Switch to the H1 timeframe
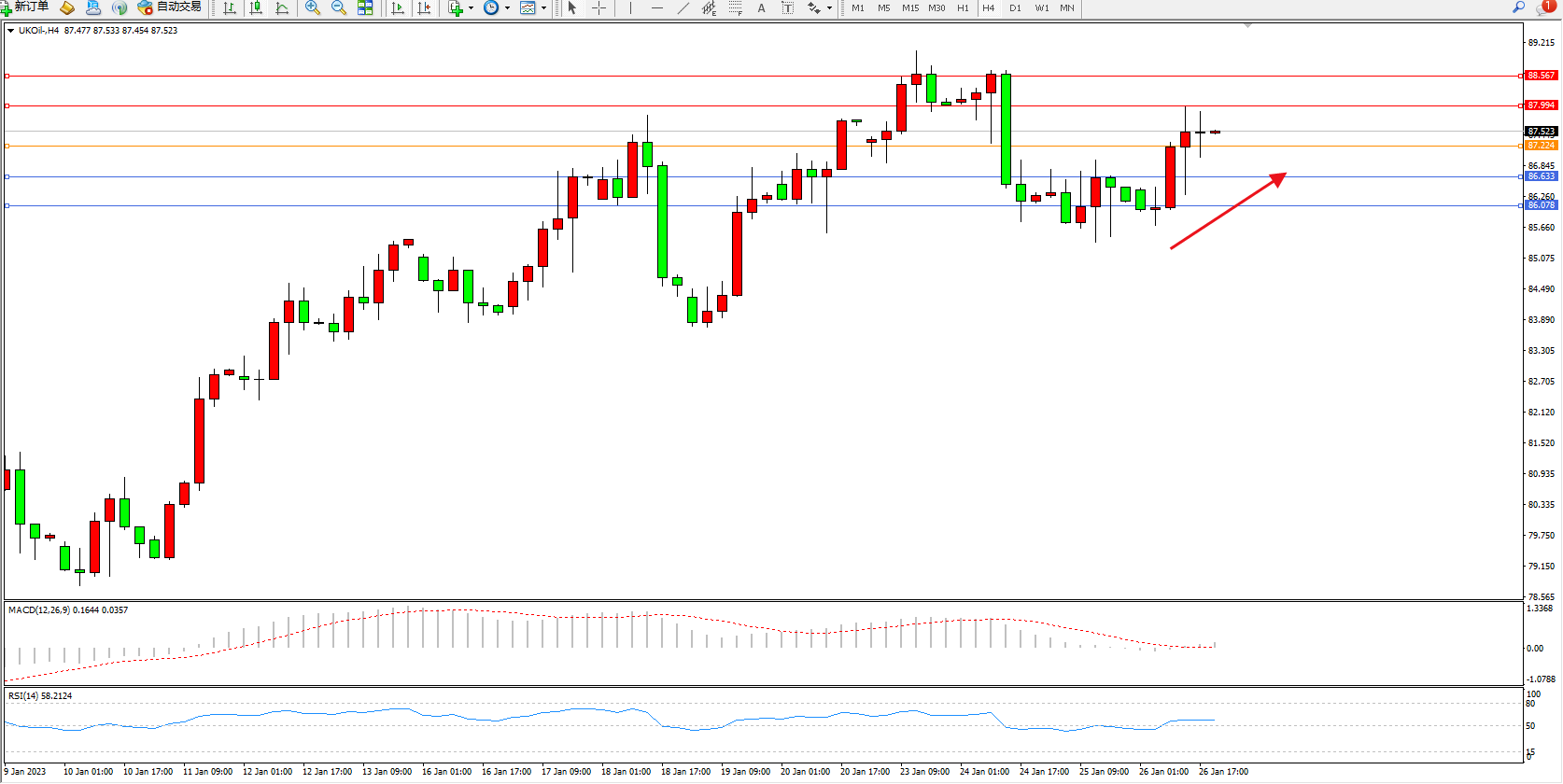The height and width of the screenshot is (784, 1563). 963,7
